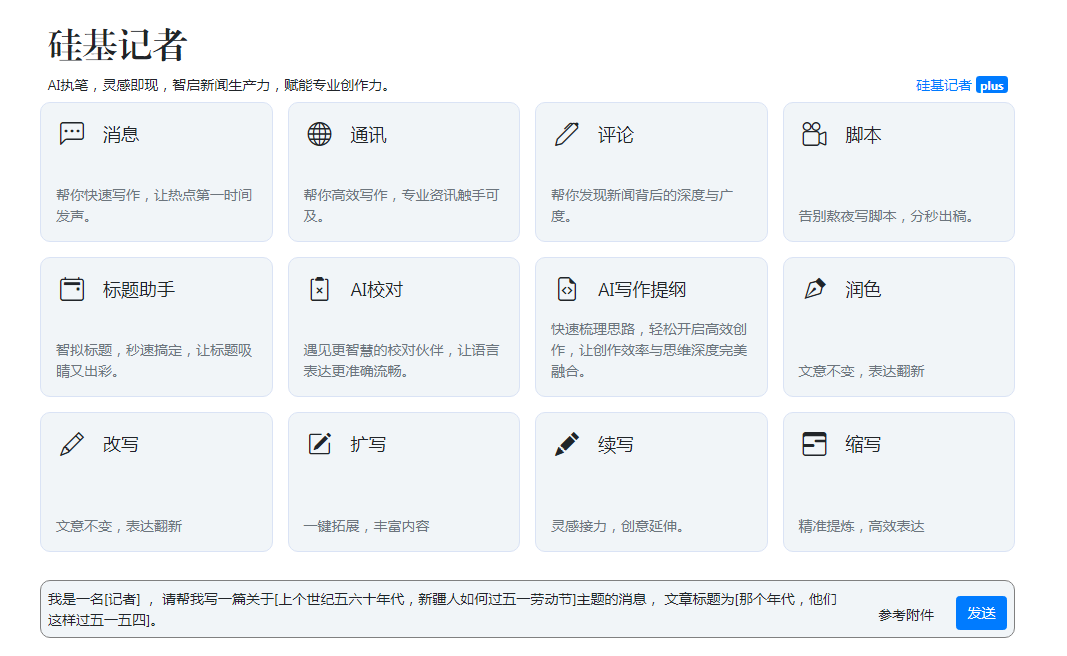1067x656 pixels.
Task: Click the 通讯 globe icon
Action: coord(319,134)
